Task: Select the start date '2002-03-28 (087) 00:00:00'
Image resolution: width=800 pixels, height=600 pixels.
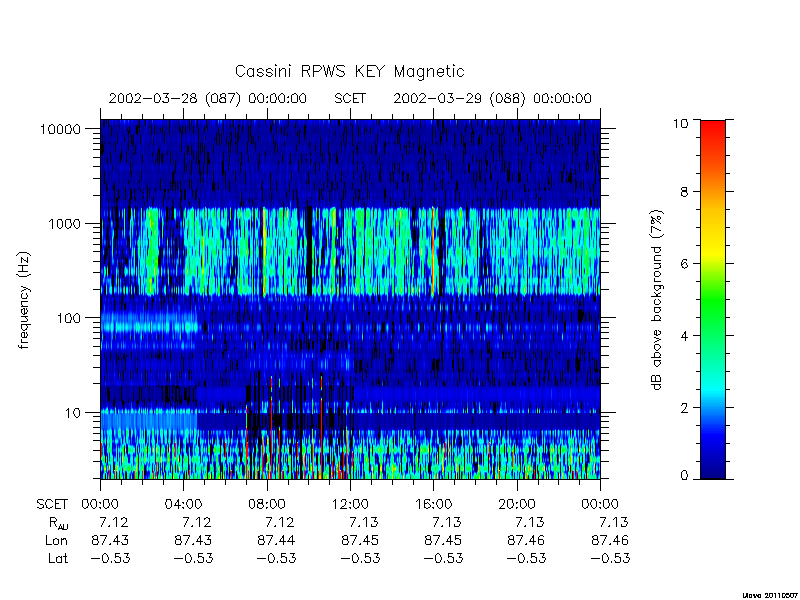Action: coord(208,98)
